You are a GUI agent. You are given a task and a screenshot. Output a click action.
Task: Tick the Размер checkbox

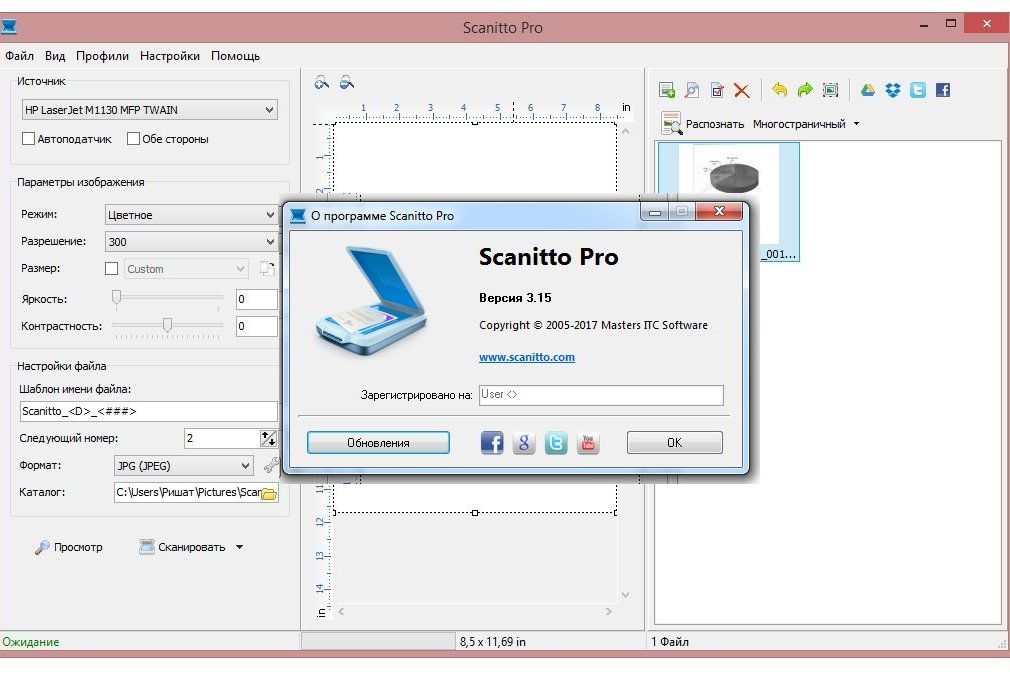coord(111,269)
